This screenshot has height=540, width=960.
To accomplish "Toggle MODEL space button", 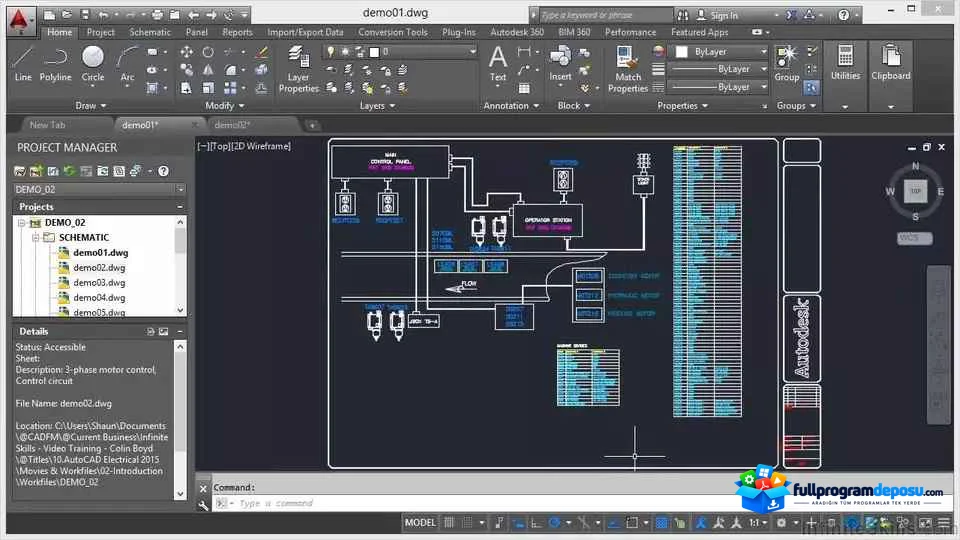I will coord(420,523).
